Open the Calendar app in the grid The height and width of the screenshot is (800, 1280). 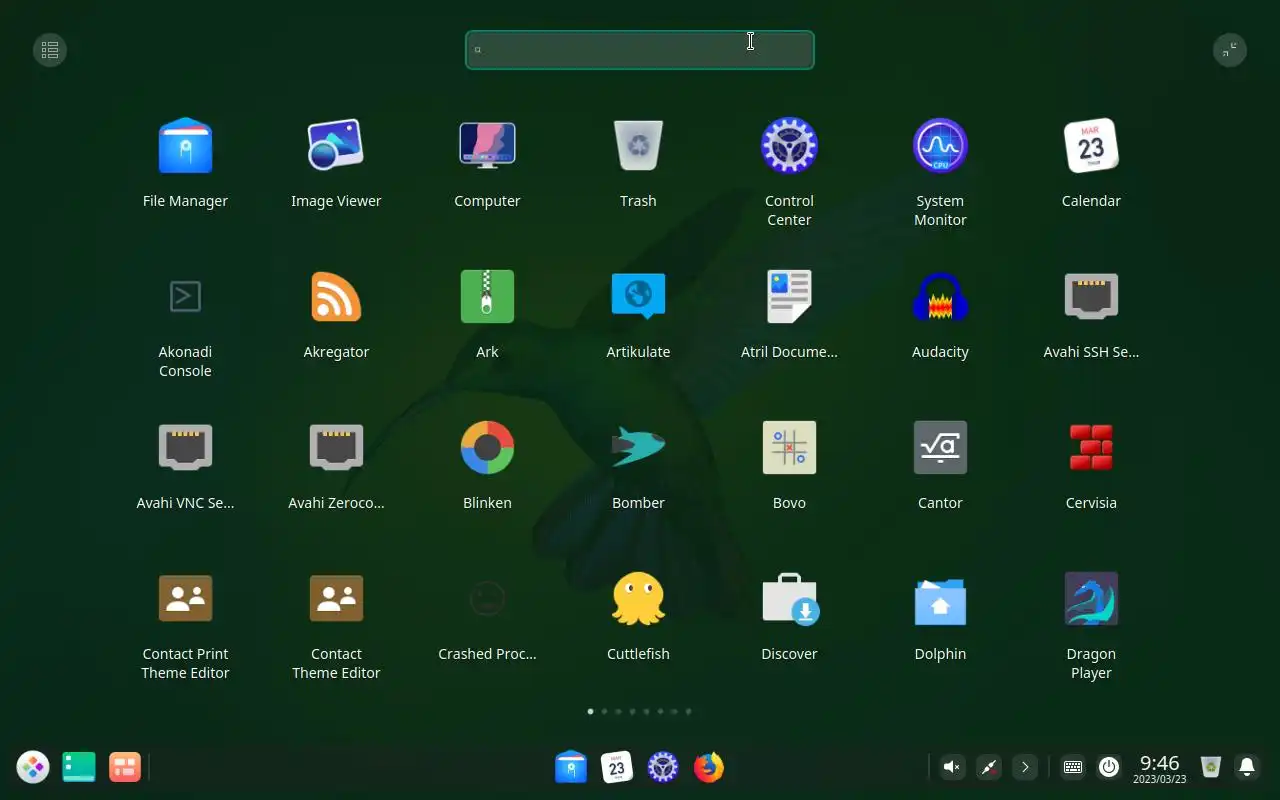(1091, 146)
